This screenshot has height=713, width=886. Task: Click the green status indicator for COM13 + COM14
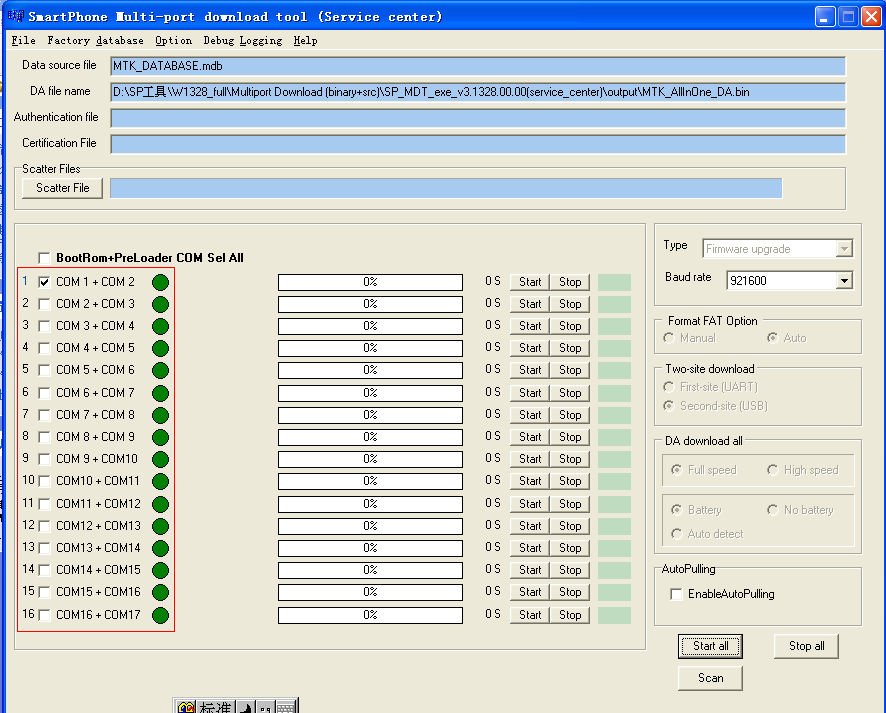(160, 547)
